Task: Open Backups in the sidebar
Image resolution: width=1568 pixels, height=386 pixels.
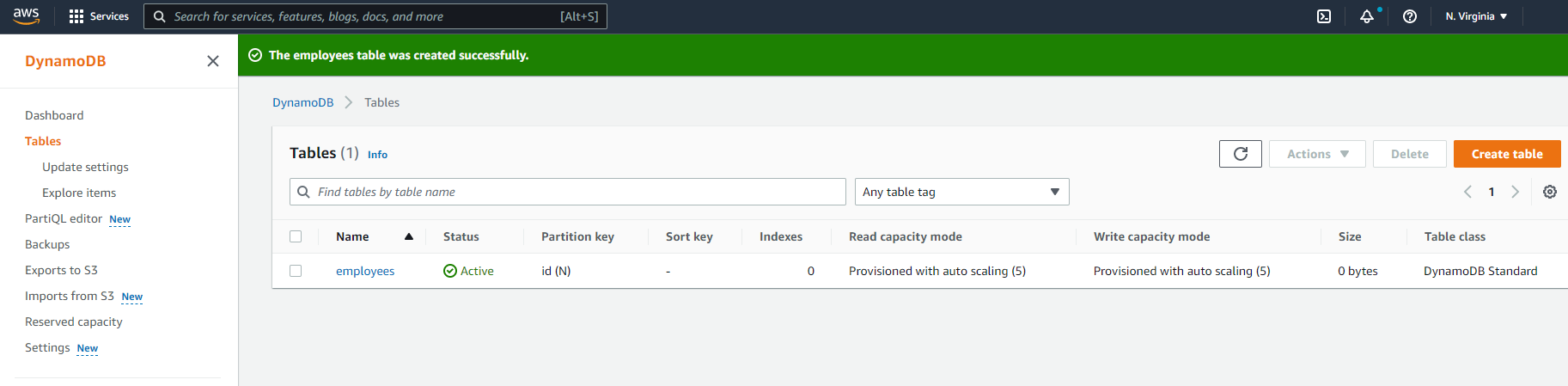Action: [x=47, y=244]
